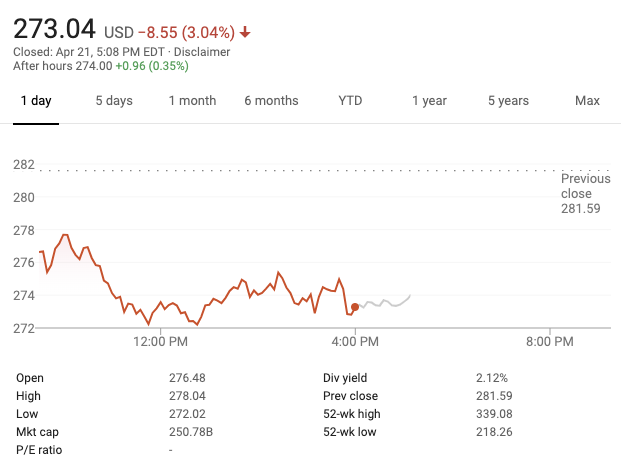
Task: Click the 4:00 PM axis label
Action: (x=354, y=342)
